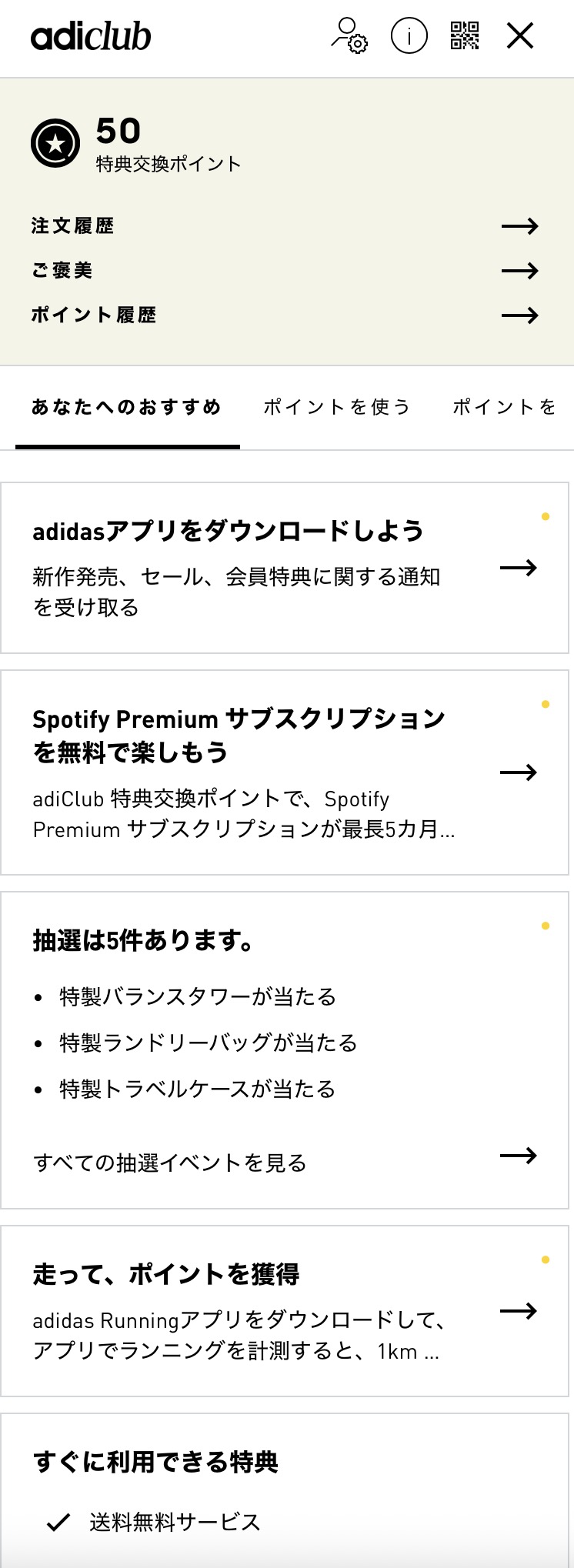The height and width of the screenshot is (1568, 574).
Task: Click arrow next to ご褒美
Action: click(519, 271)
